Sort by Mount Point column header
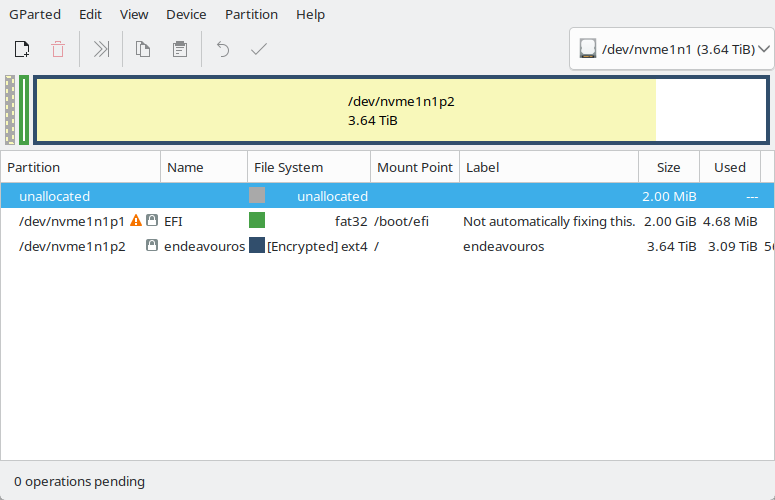Image resolution: width=775 pixels, height=500 pixels. [x=415, y=167]
